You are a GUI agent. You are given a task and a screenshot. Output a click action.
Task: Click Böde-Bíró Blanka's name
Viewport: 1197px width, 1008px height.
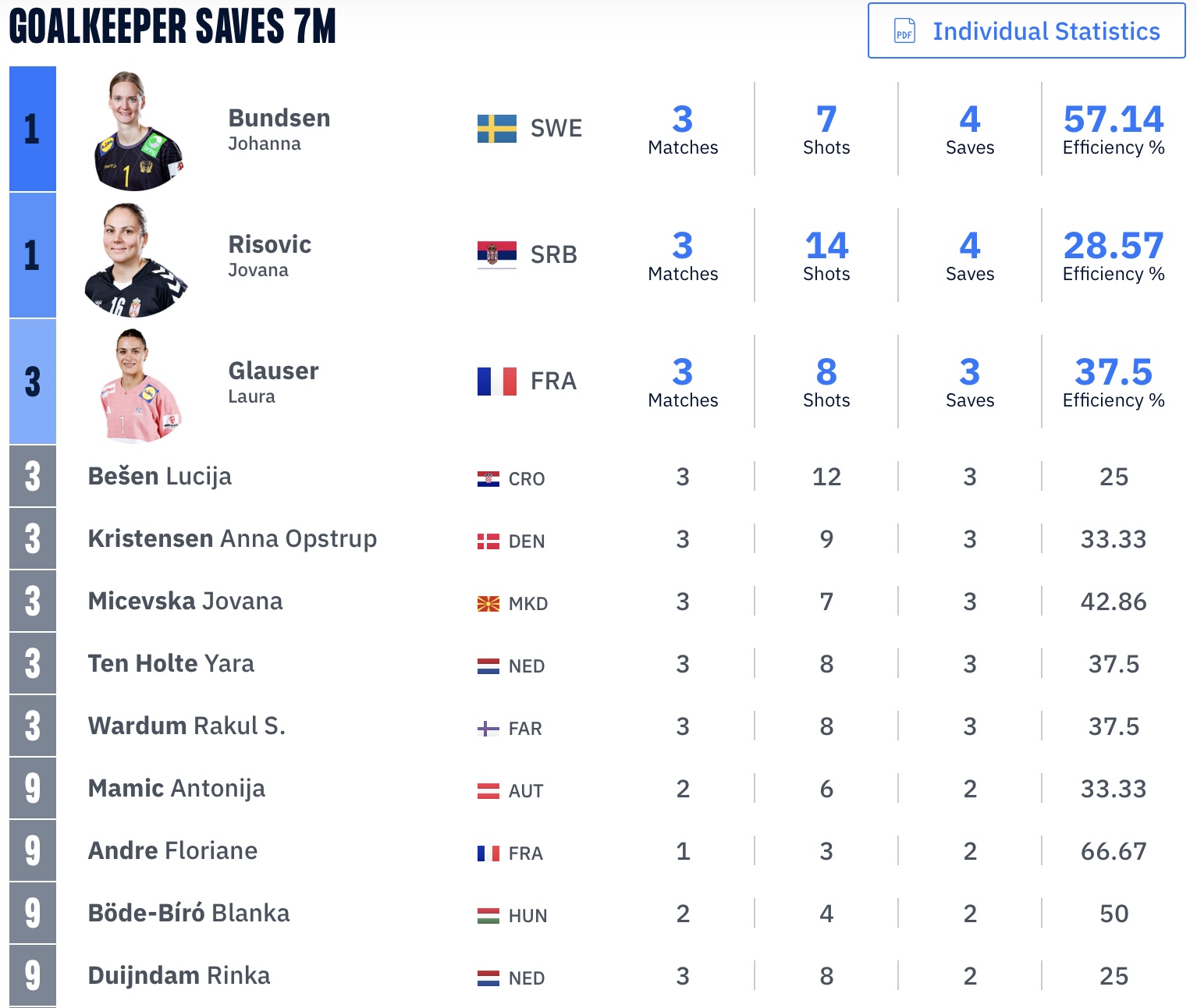pyautogui.click(x=188, y=913)
